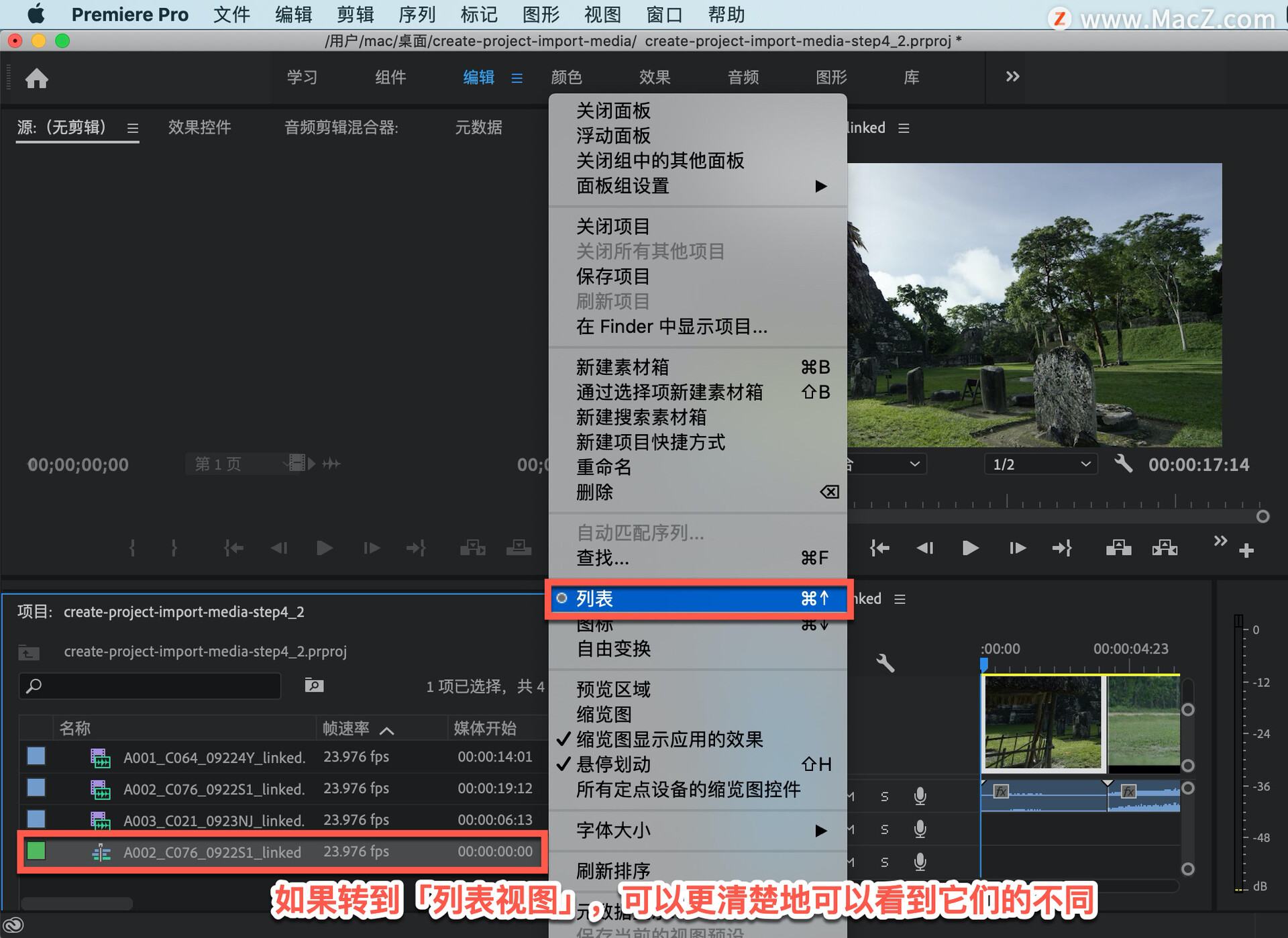Toggle 悬停划动 hover scrub option
1288x938 pixels.
614,764
